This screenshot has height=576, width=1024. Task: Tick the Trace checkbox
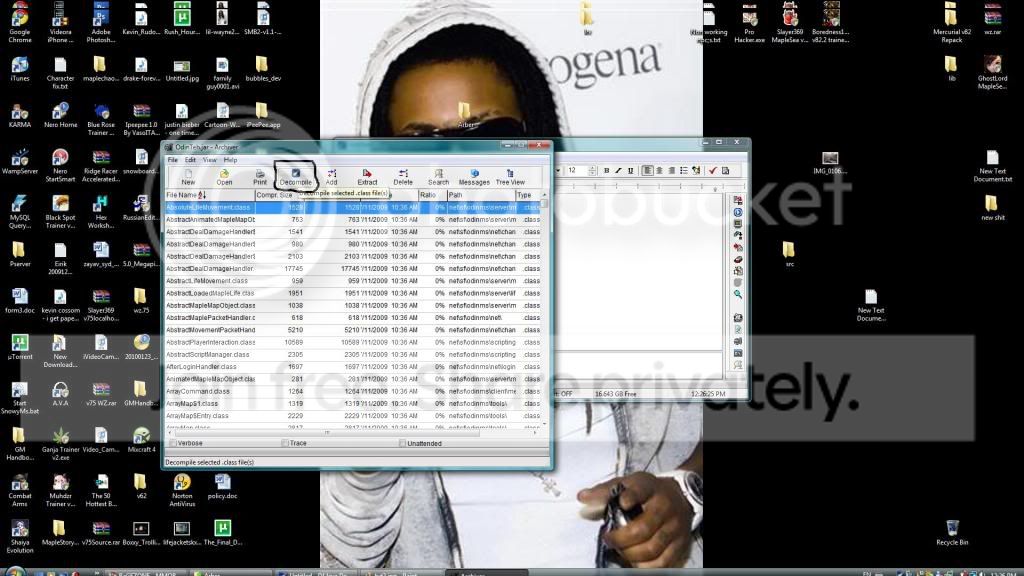pos(285,443)
